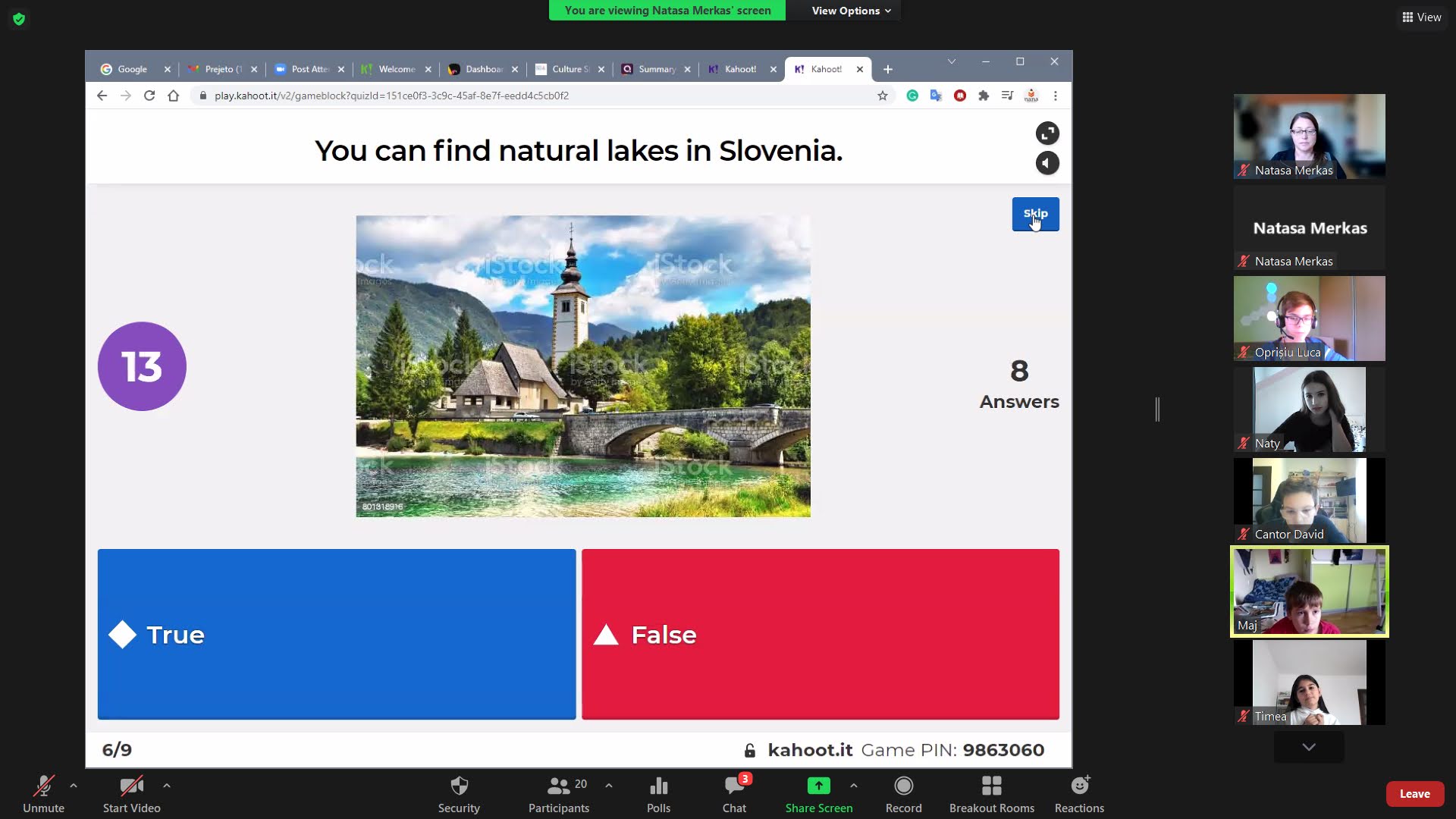This screenshot has width=1456, height=819.
Task: Expand audio settings arrow beside Unmute
Action: point(74,786)
